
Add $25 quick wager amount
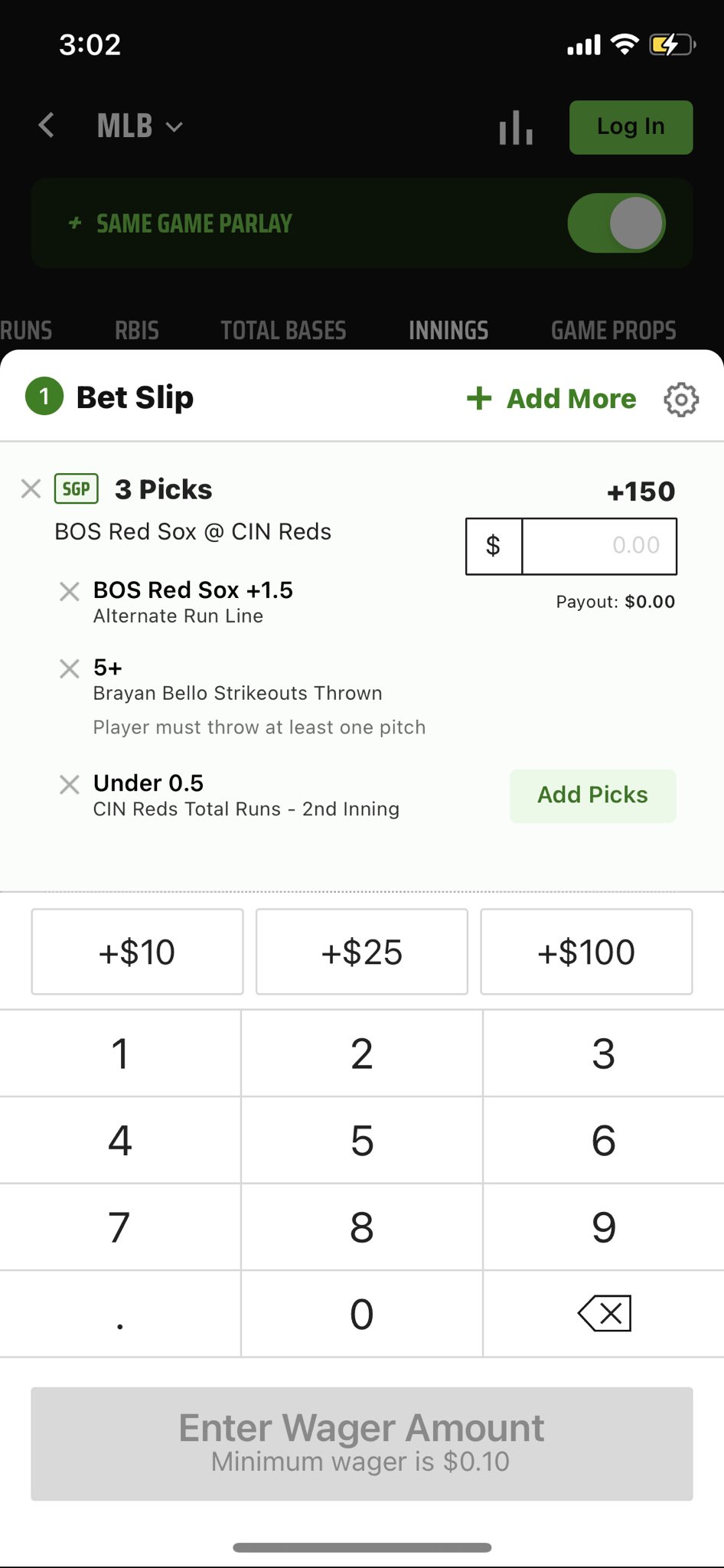tap(361, 952)
